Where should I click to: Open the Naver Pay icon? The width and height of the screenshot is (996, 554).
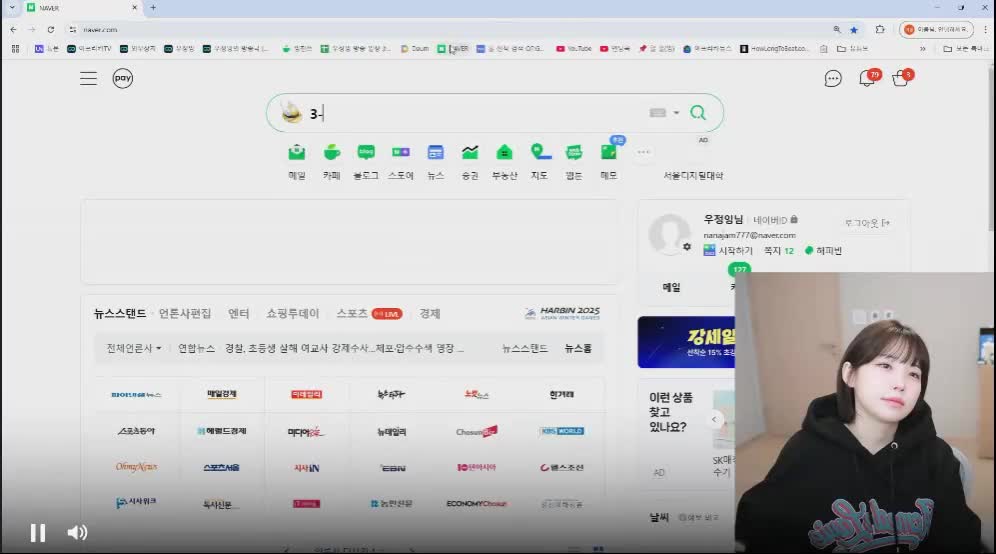[123, 78]
